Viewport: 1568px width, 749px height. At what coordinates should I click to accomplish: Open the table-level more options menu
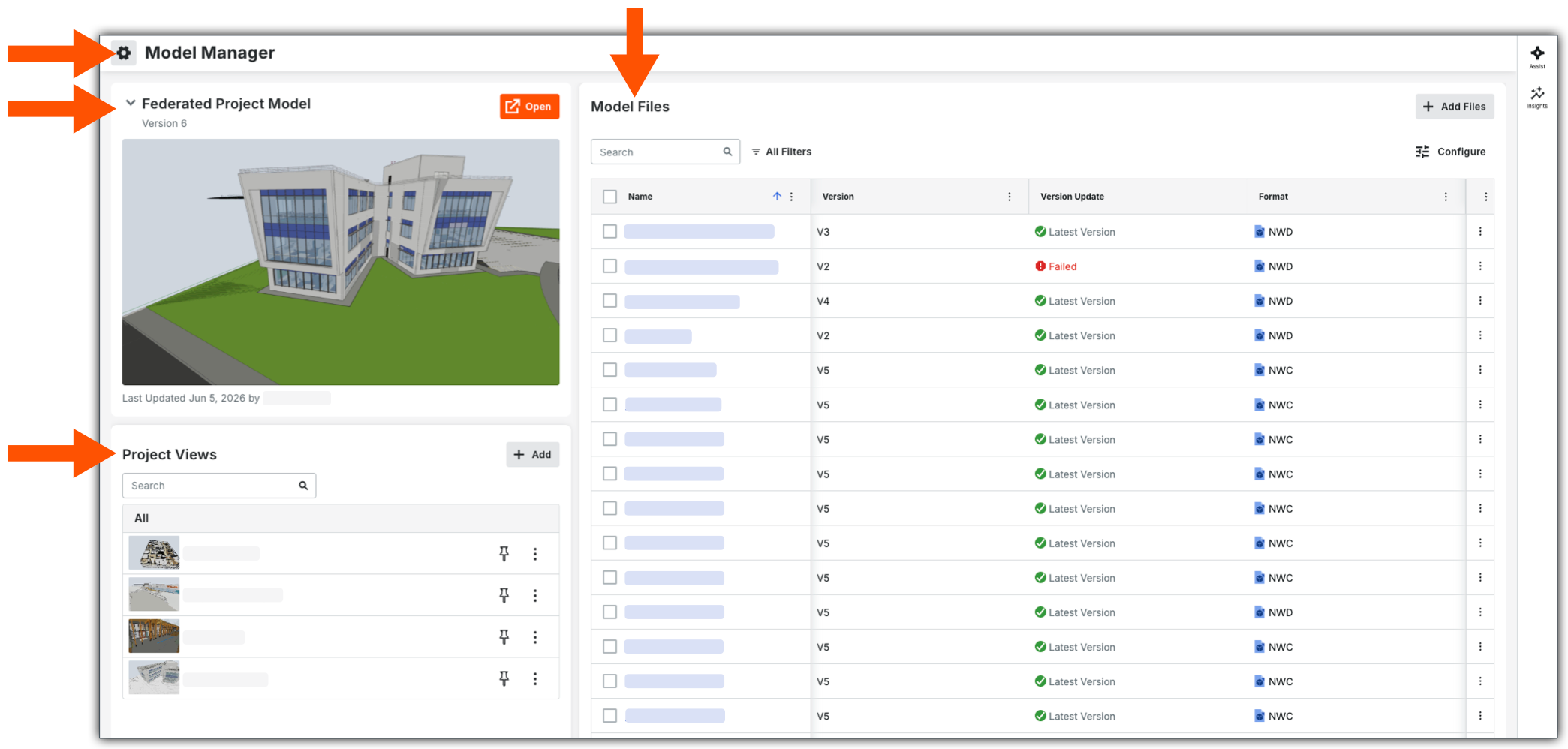(1485, 197)
